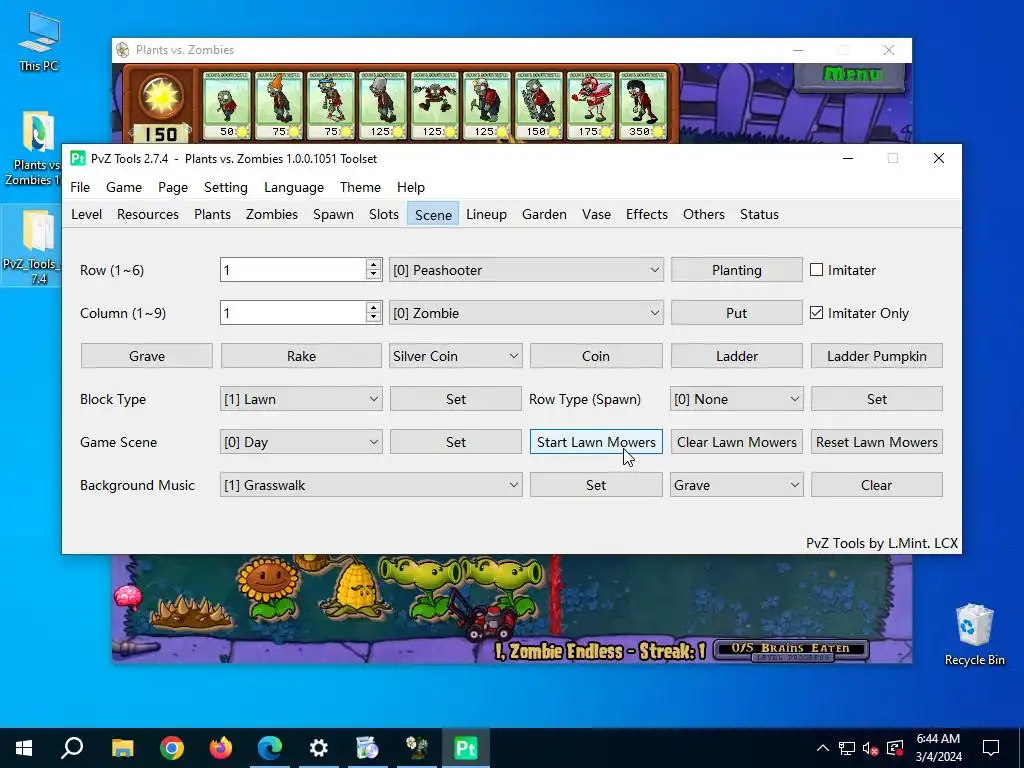Open Microsoft Edge from the taskbar
The image size is (1024, 768).
270,748
